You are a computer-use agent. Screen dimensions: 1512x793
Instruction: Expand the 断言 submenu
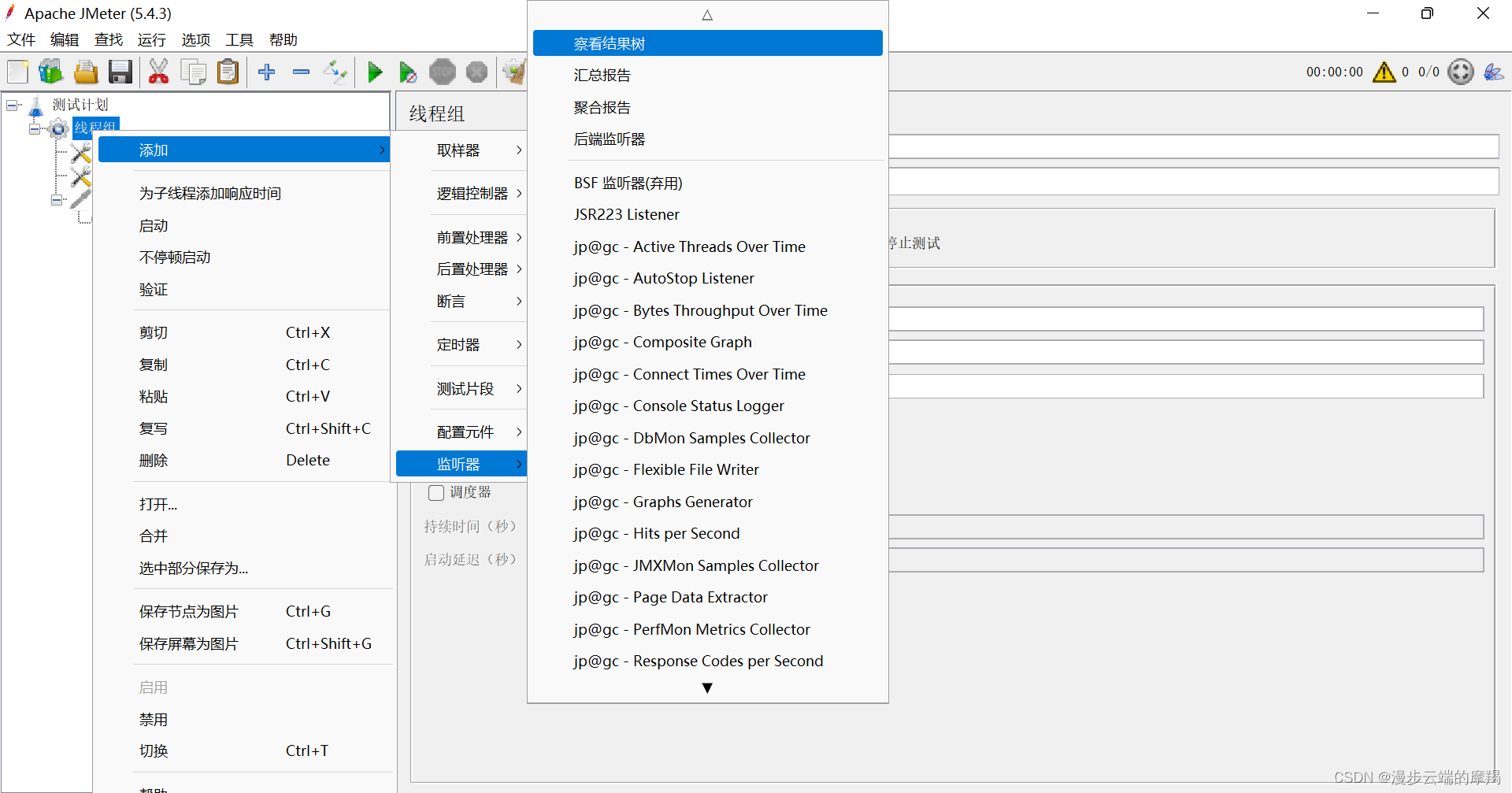pos(461,302)
